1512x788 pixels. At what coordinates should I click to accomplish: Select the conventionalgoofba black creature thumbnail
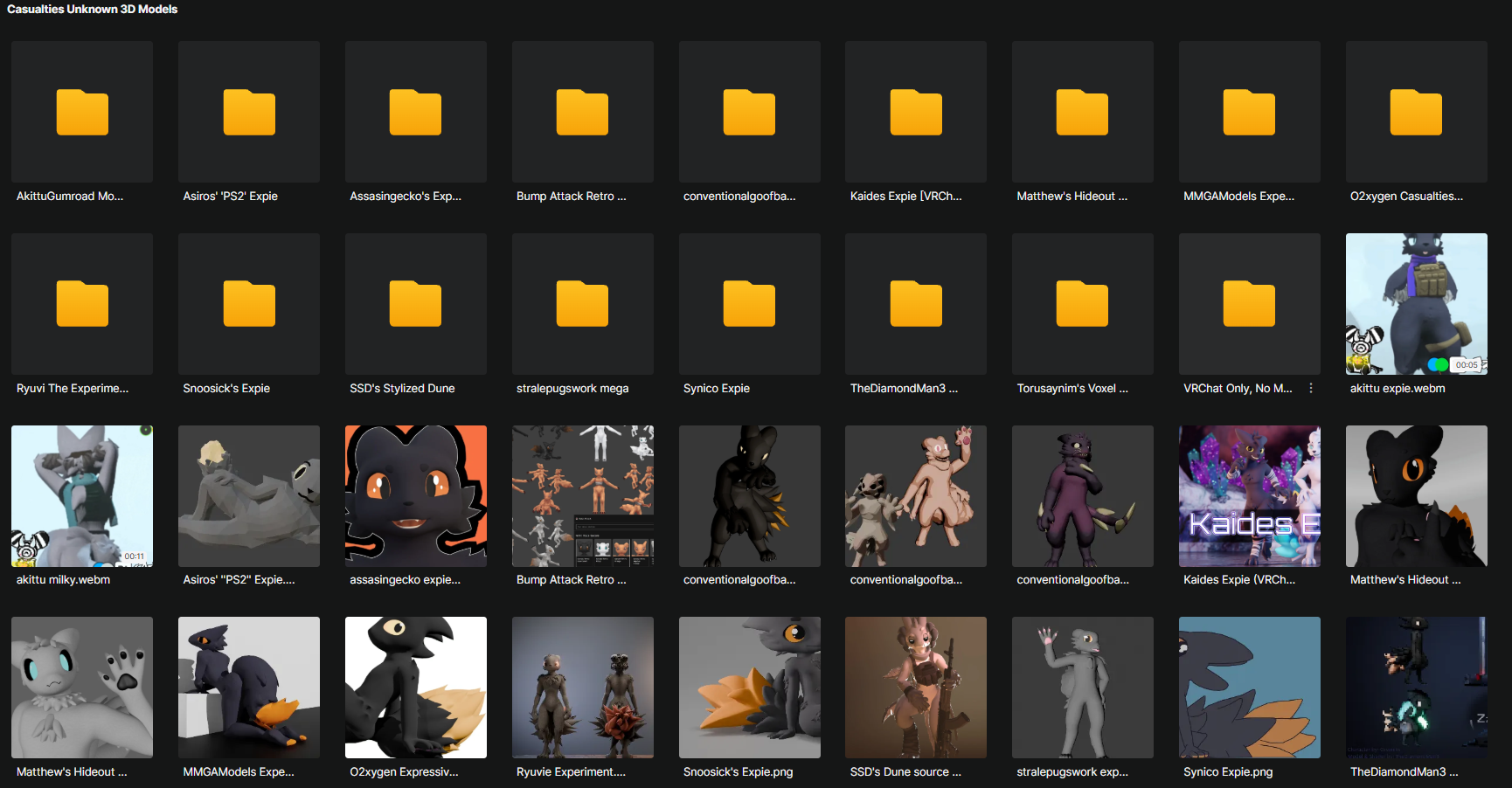pos(750,496)
